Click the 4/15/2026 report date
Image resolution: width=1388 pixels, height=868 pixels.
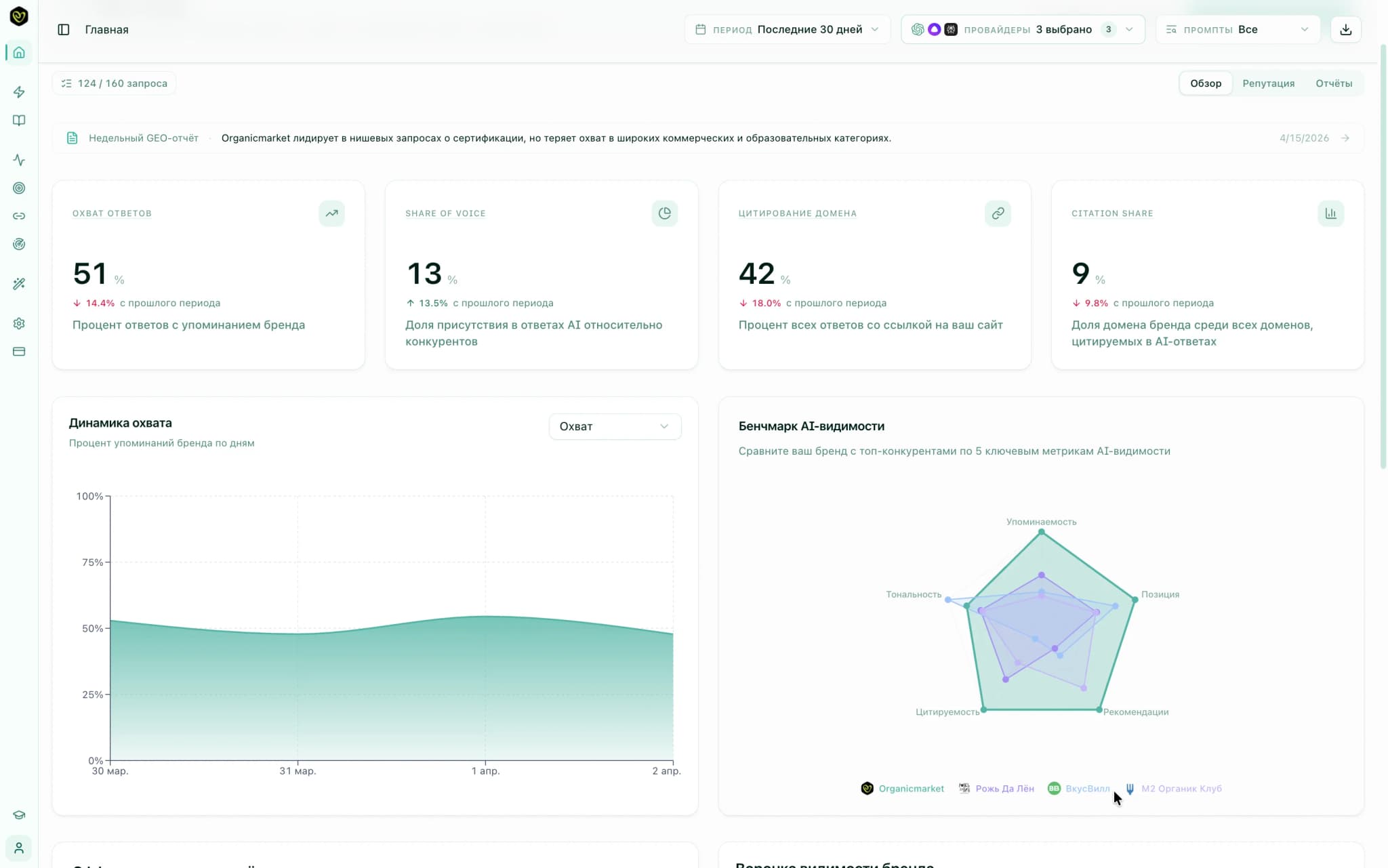click(1304, 138)
